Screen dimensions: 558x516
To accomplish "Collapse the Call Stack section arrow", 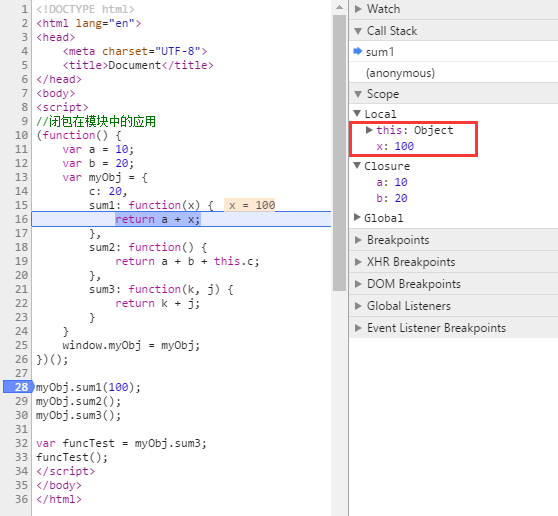I will pyautogui.click(x=358, y=31).
